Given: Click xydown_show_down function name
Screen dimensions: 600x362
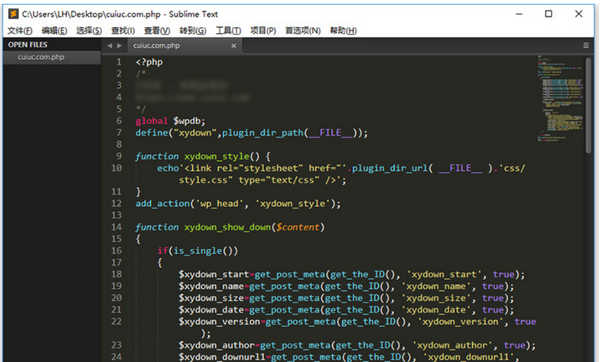Looking at the screenshot, I should [228, 227].
